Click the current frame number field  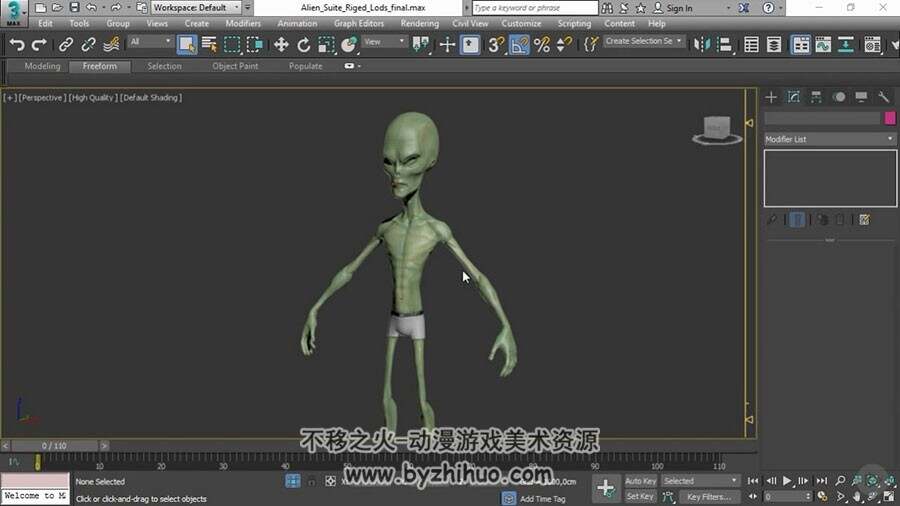(787, 496)
